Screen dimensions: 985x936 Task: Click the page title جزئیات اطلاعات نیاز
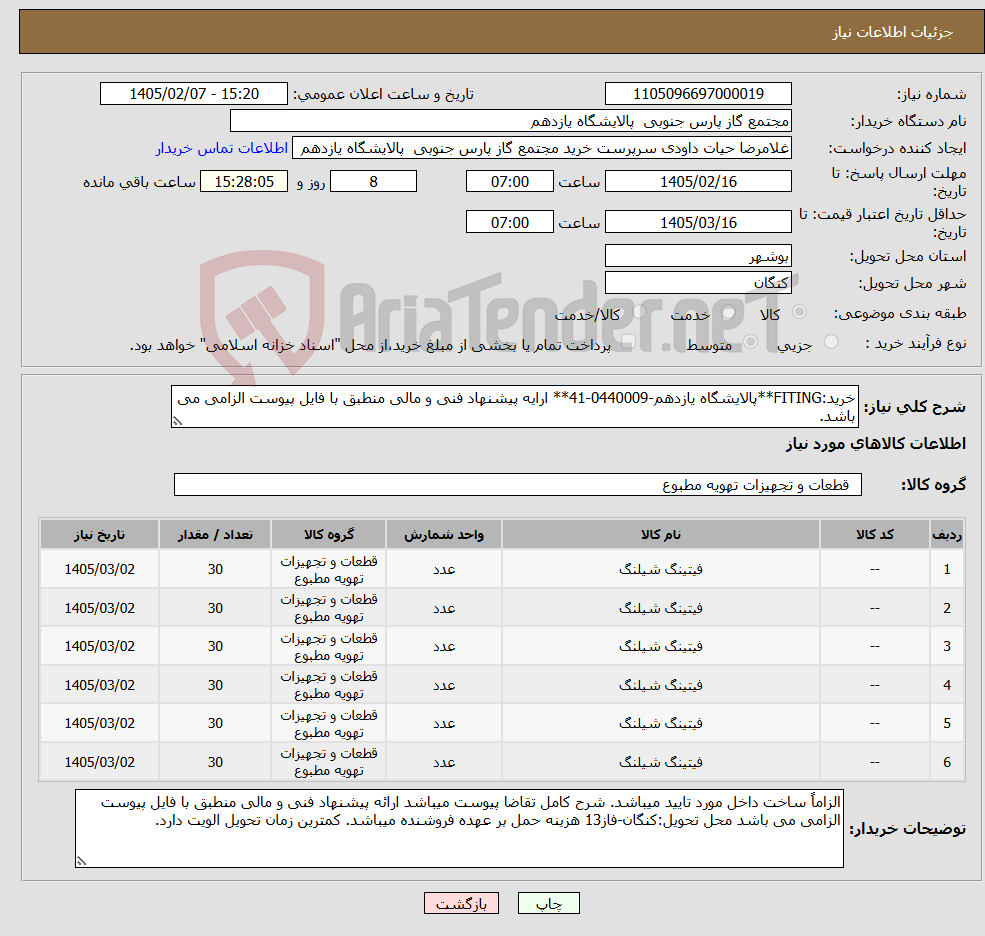point(893,32)
